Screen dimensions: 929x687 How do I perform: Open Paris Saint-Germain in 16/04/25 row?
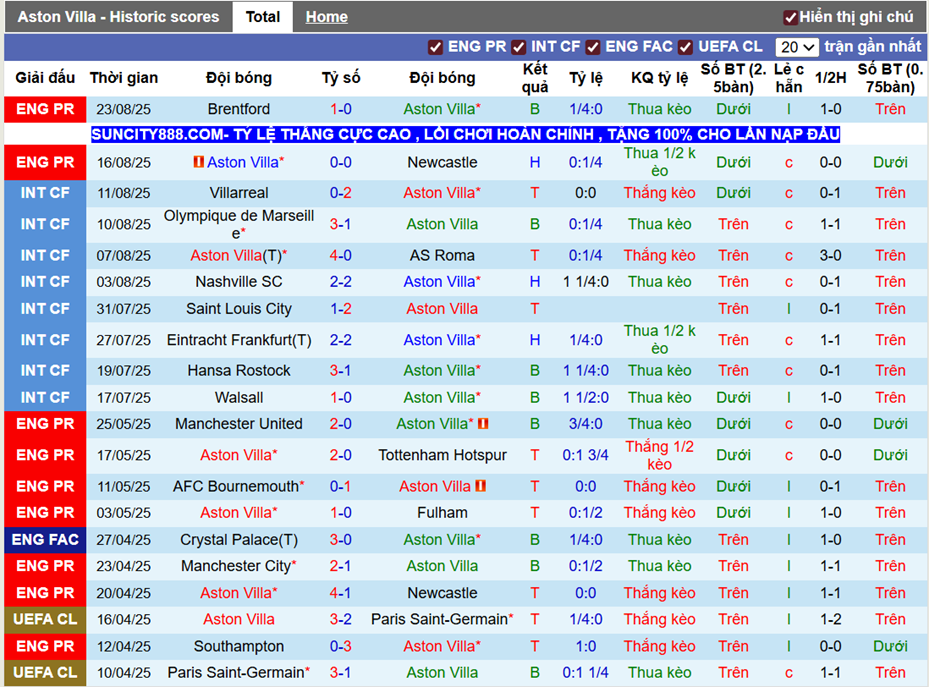(442, 619)
